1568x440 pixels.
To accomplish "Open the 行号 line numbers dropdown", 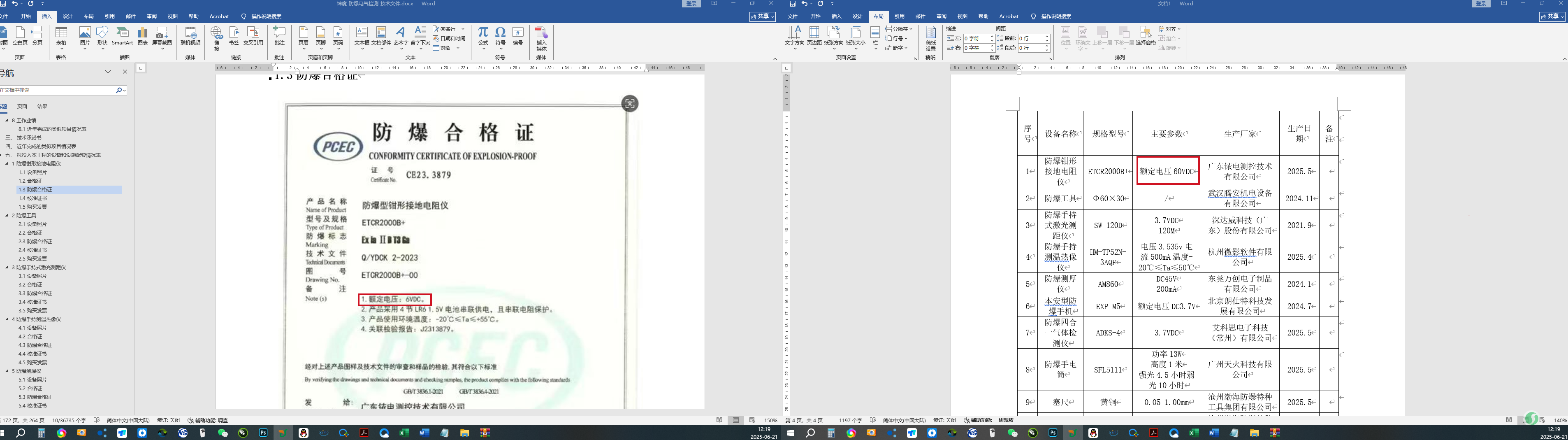I will click(897, 38).
